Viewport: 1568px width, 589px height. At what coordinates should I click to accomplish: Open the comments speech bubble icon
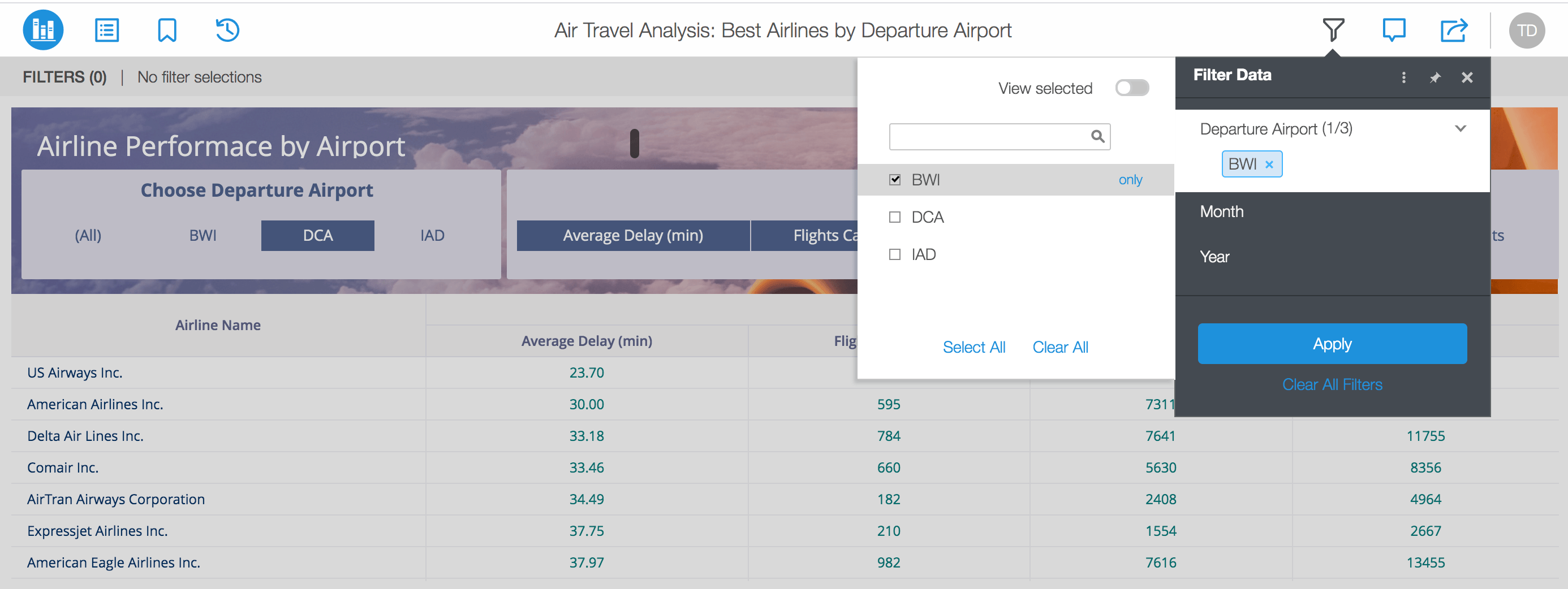(1393, 29)
